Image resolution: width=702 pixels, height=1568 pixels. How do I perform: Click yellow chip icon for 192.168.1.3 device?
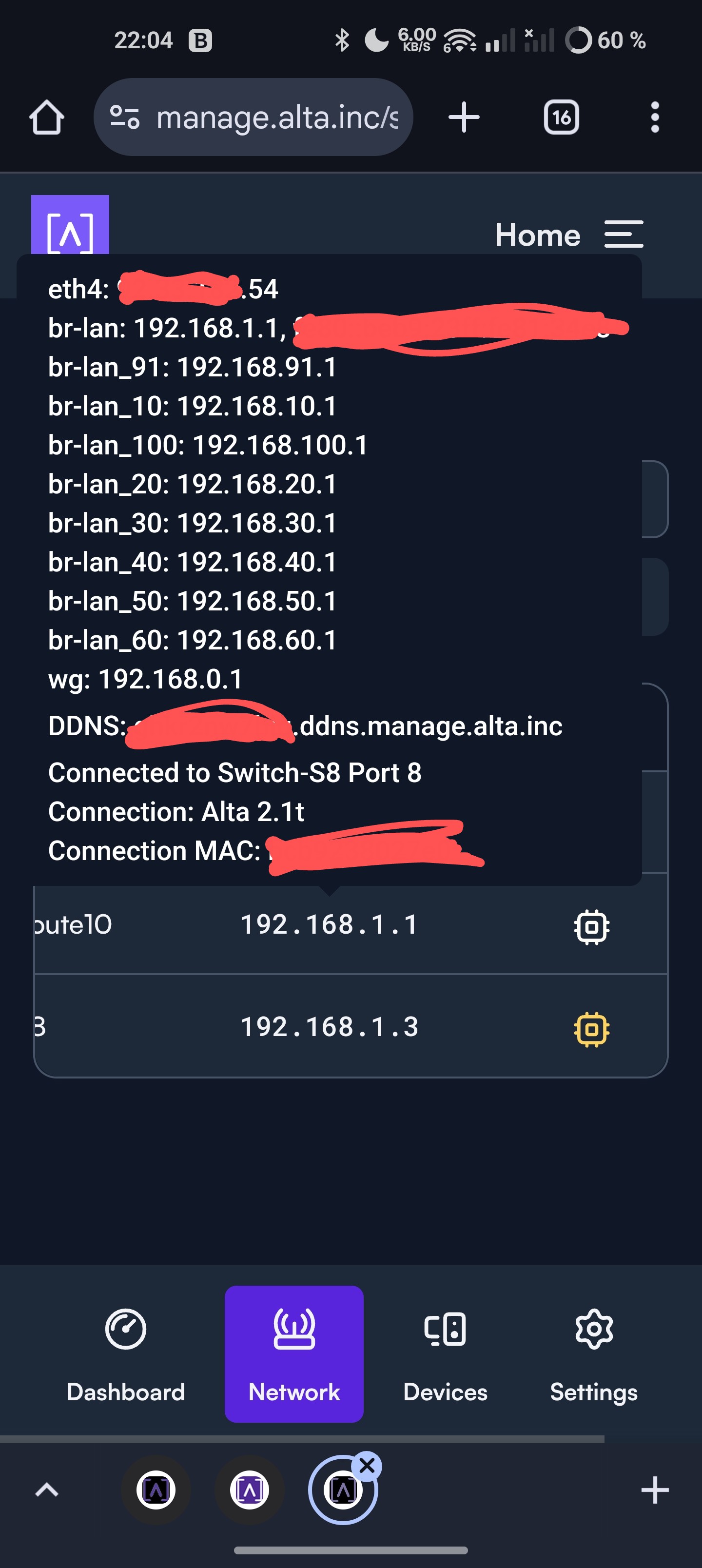click(x=591, y=1029)
